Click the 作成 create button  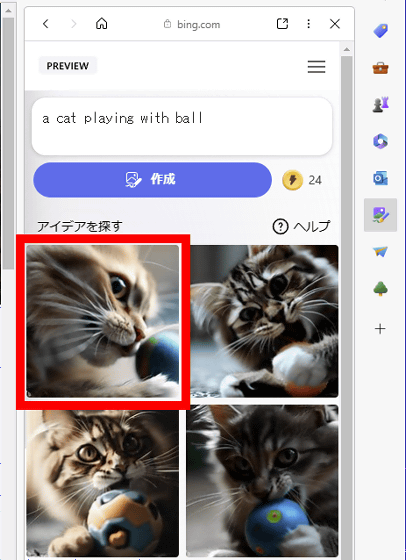(152, 180)
